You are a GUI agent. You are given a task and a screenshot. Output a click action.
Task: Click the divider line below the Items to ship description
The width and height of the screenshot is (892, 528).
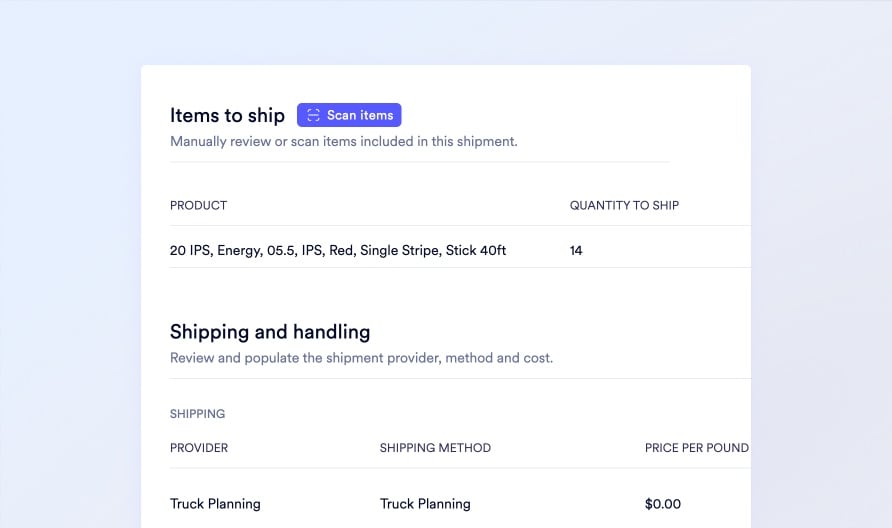[420, 161]
